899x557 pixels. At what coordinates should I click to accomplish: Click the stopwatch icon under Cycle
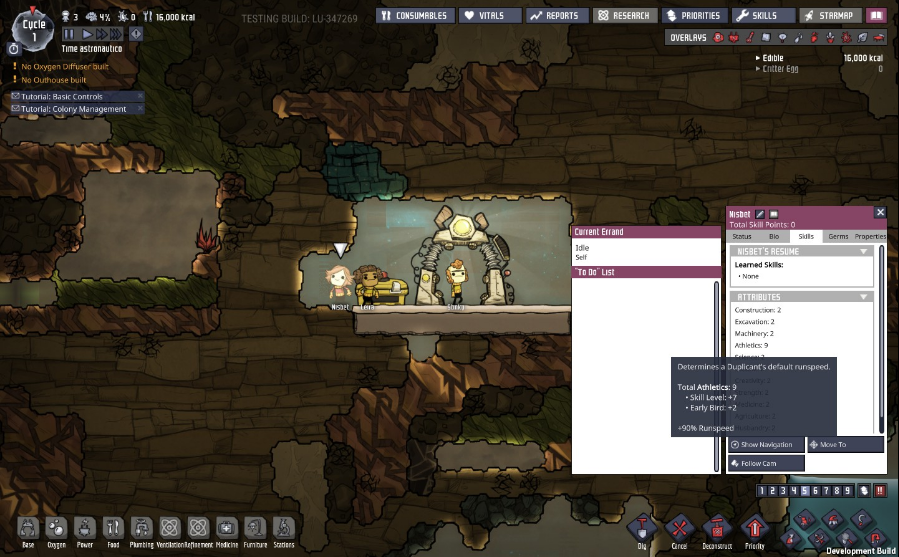pos(13,49)
